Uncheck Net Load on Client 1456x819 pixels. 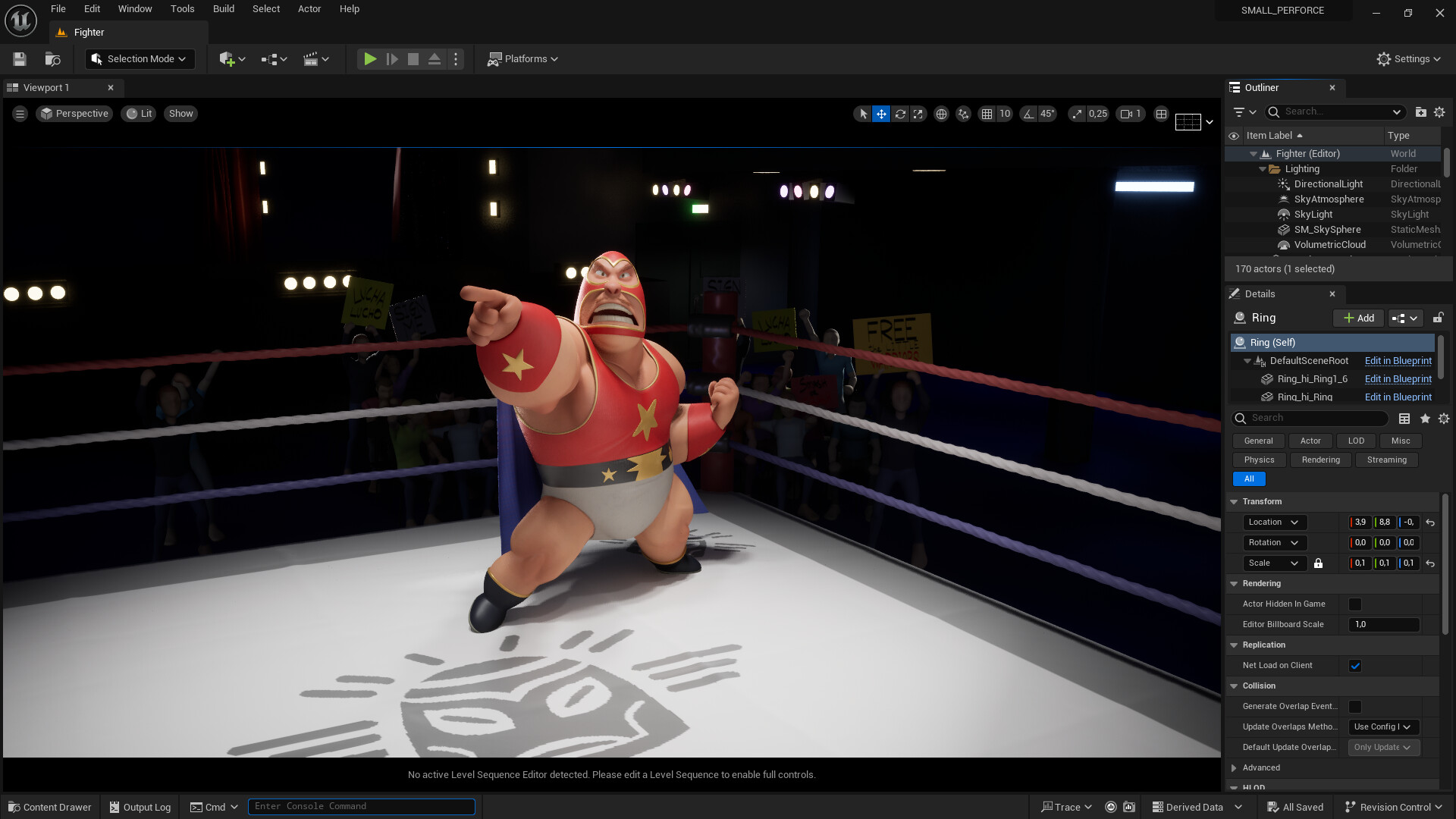[1355, 666]
